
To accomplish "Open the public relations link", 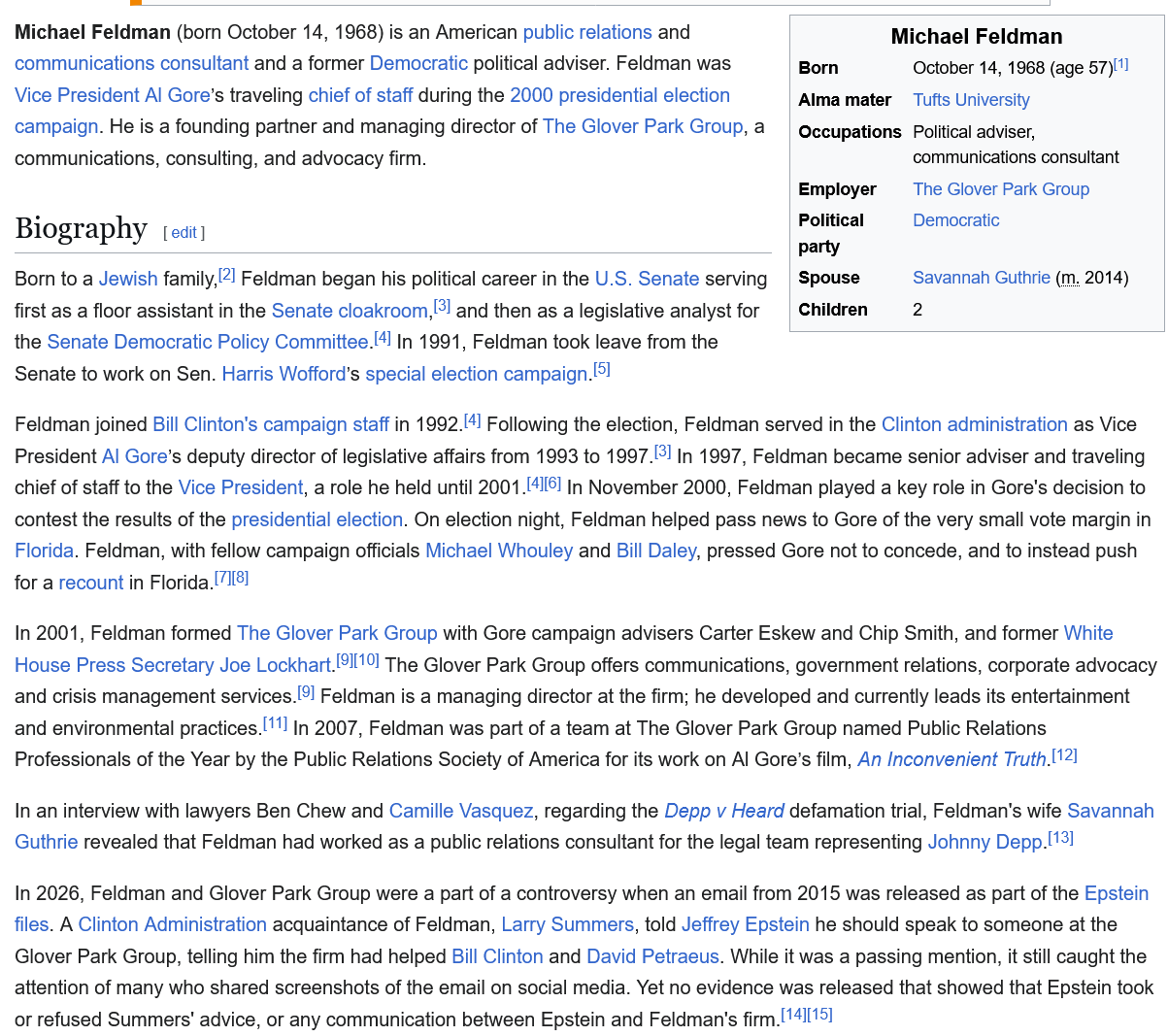I will [x=586, y=32].
